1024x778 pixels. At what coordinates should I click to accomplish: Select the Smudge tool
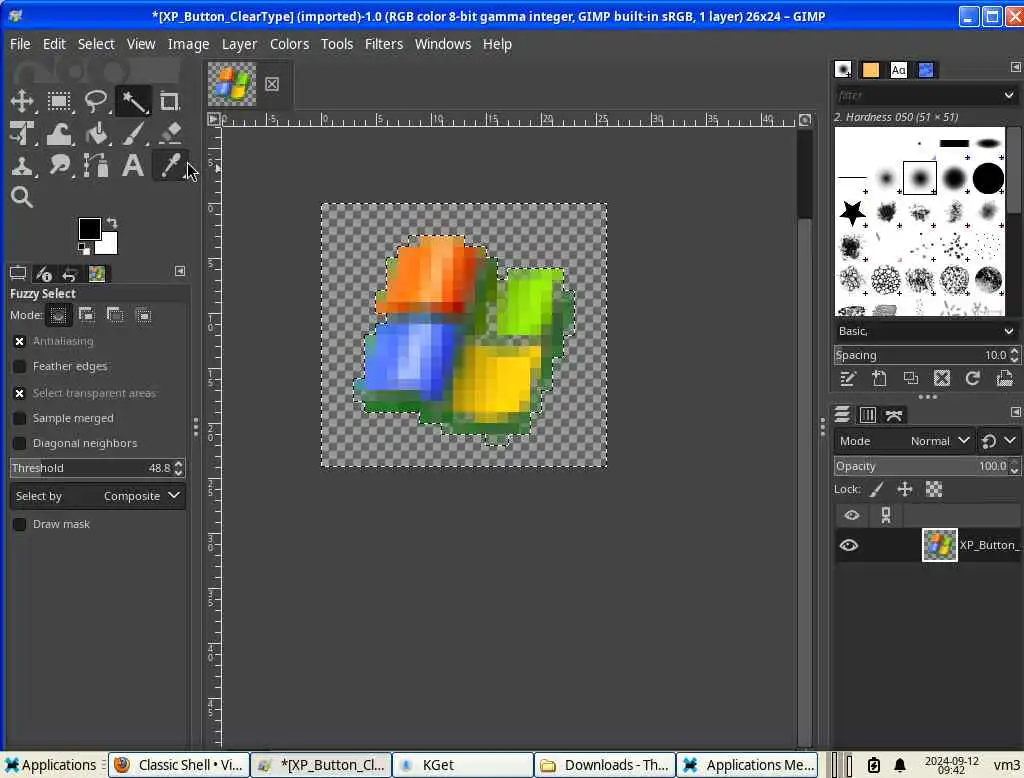pos(59,165)
